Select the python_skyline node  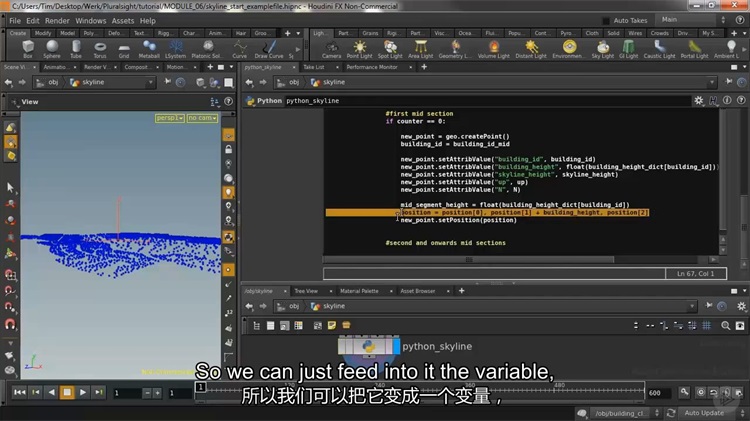[x=368, y=346]
